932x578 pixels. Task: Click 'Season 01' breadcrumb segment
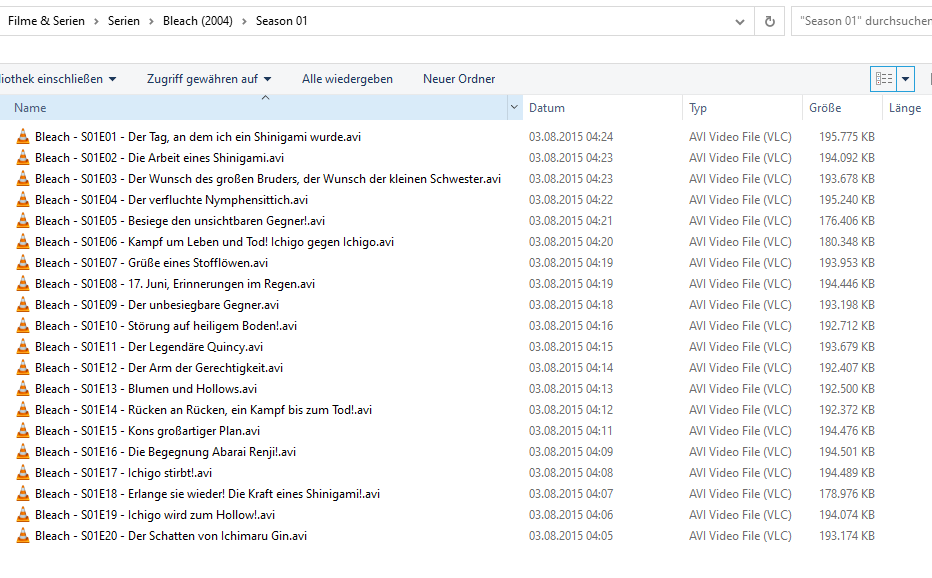(x=282, y=21)
